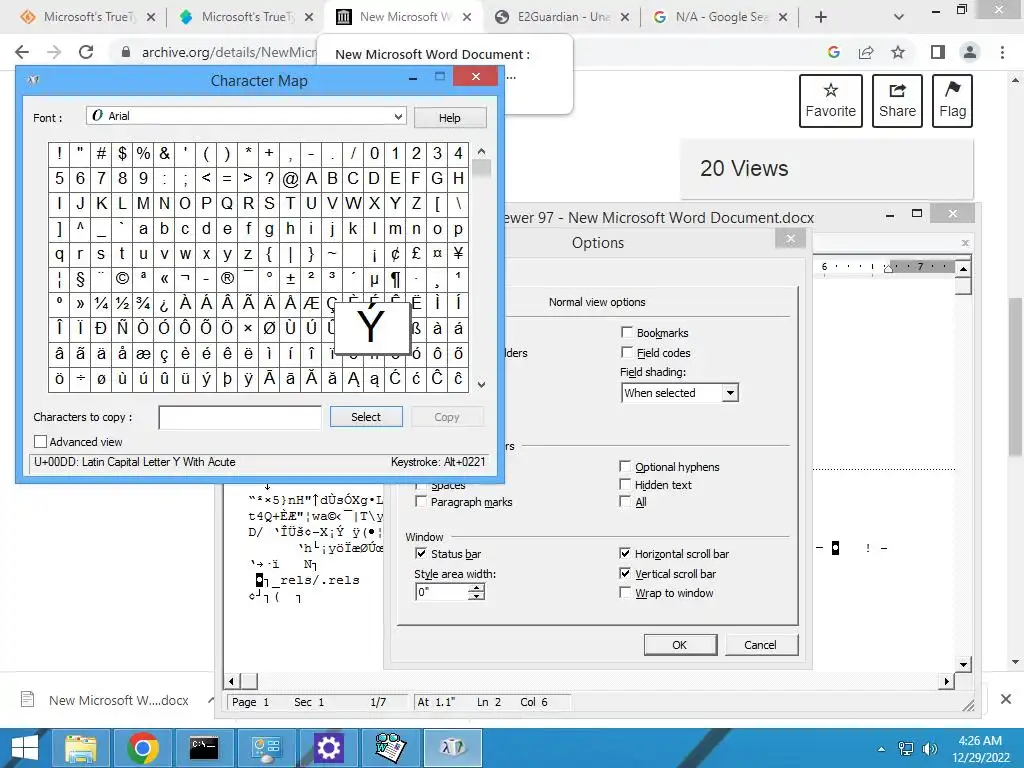The width and height of the screenshot is (1024, 768).
Task: Uncheck Horizontal scroll bar checkbox
Action: click(626, 554)
